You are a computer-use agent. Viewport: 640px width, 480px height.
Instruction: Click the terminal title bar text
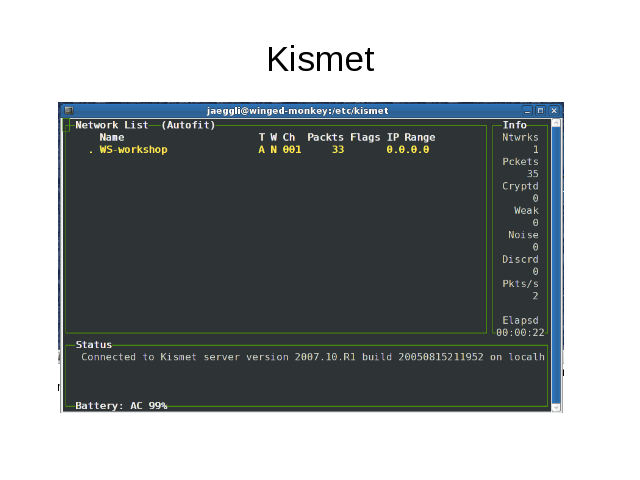point(297,110)
